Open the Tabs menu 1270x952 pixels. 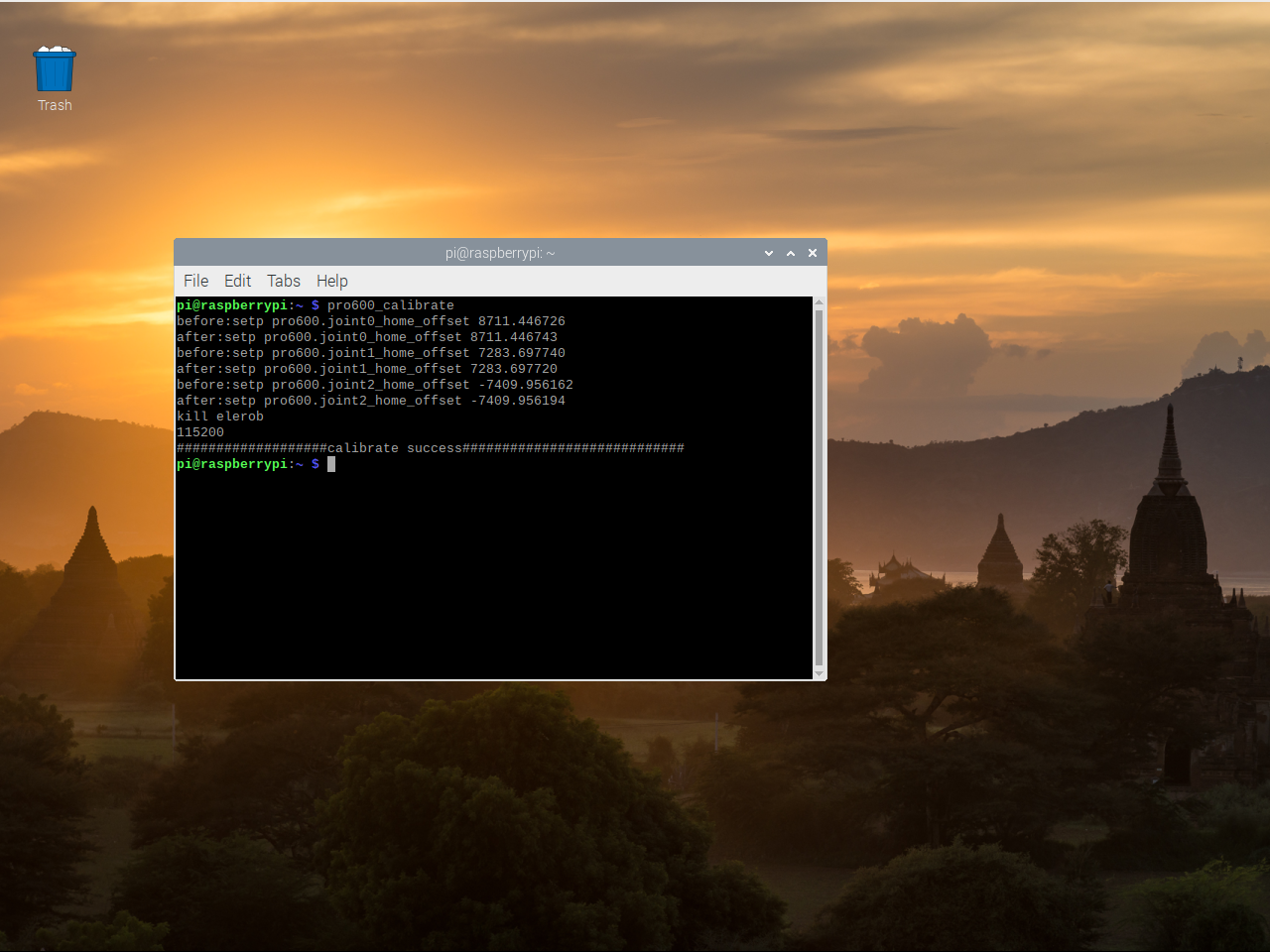point(283,281)
